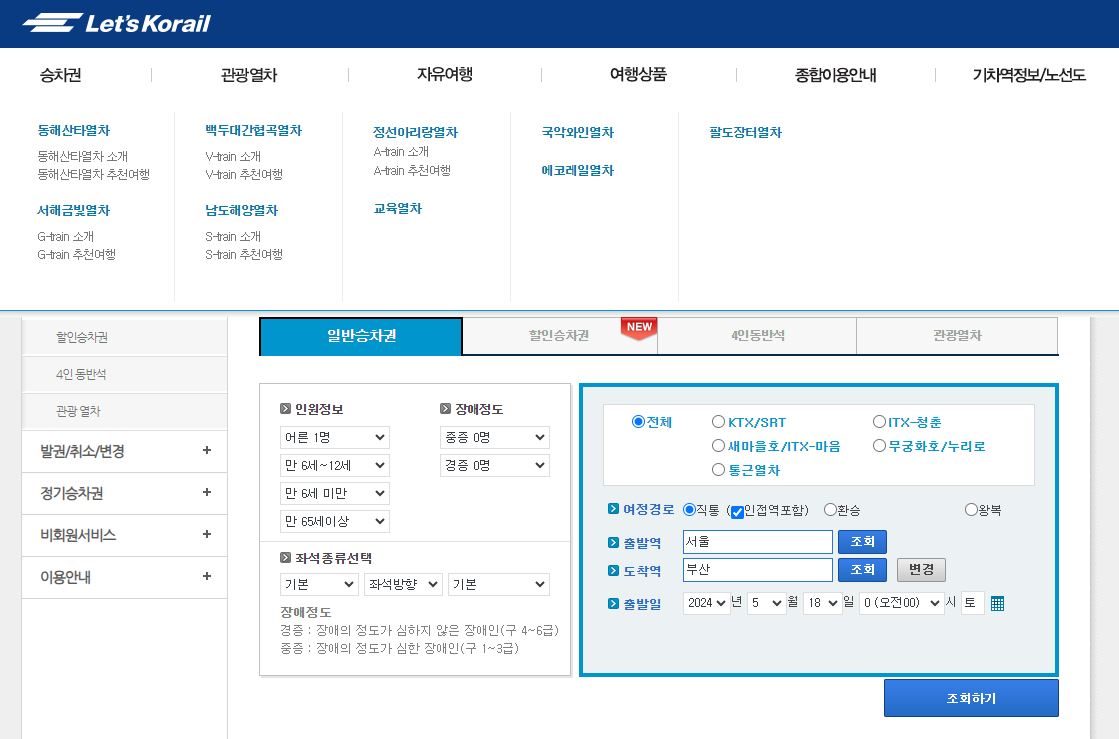Open the 기차역정보/노선도 top menu
This screenshot has height=739, width=1119.
coord(1029,75)
